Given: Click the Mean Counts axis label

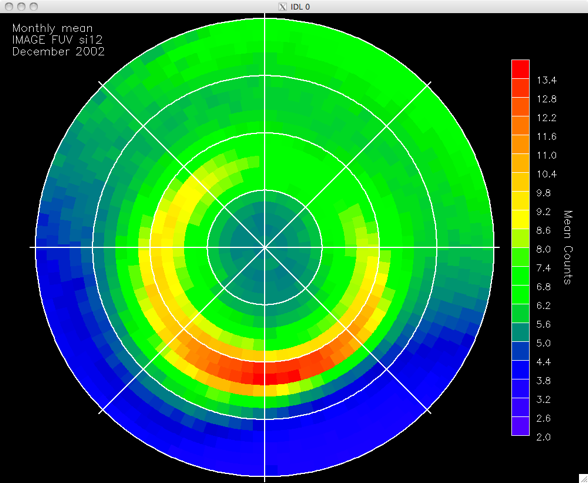Looking at the screenshot, I should click(x=568, y=248).
